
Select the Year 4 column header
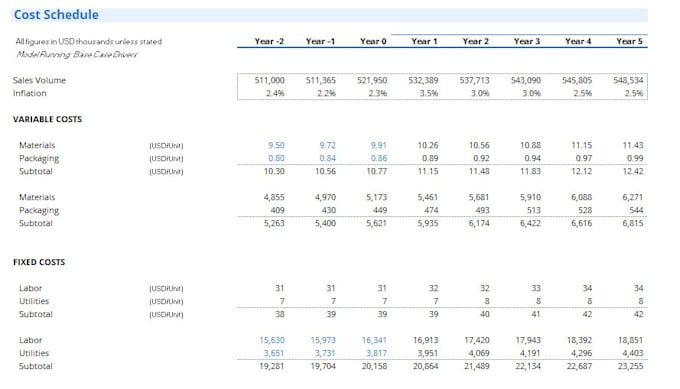578,41
